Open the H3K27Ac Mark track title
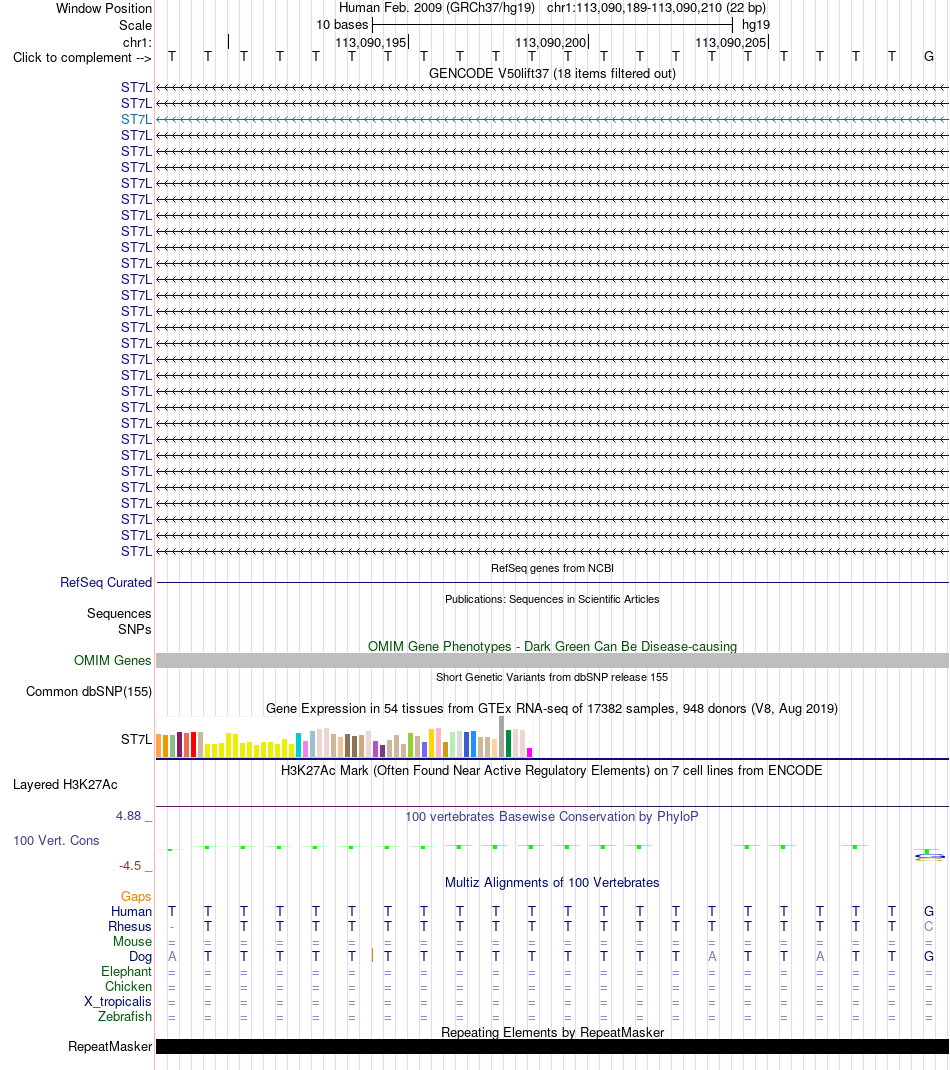The width and height of the screenshot is (950, 1070). point(552,770)
